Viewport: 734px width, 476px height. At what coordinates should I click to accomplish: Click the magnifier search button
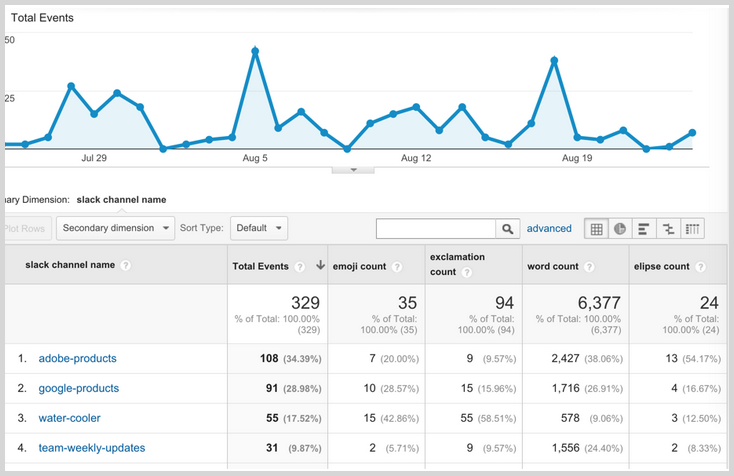507,229
